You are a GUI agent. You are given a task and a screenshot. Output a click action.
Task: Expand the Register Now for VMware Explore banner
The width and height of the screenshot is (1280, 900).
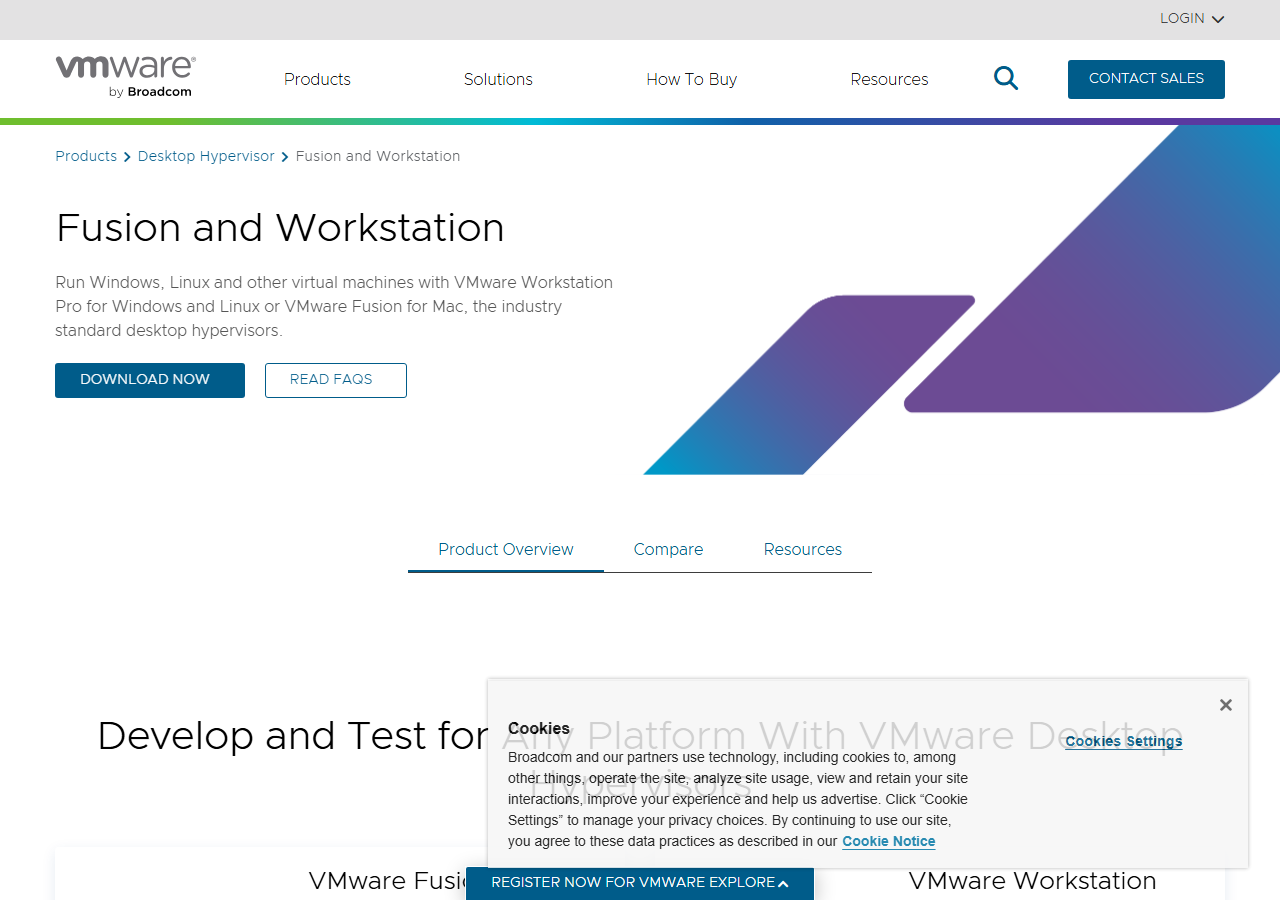pyautogui.click(x=640, y=883)
